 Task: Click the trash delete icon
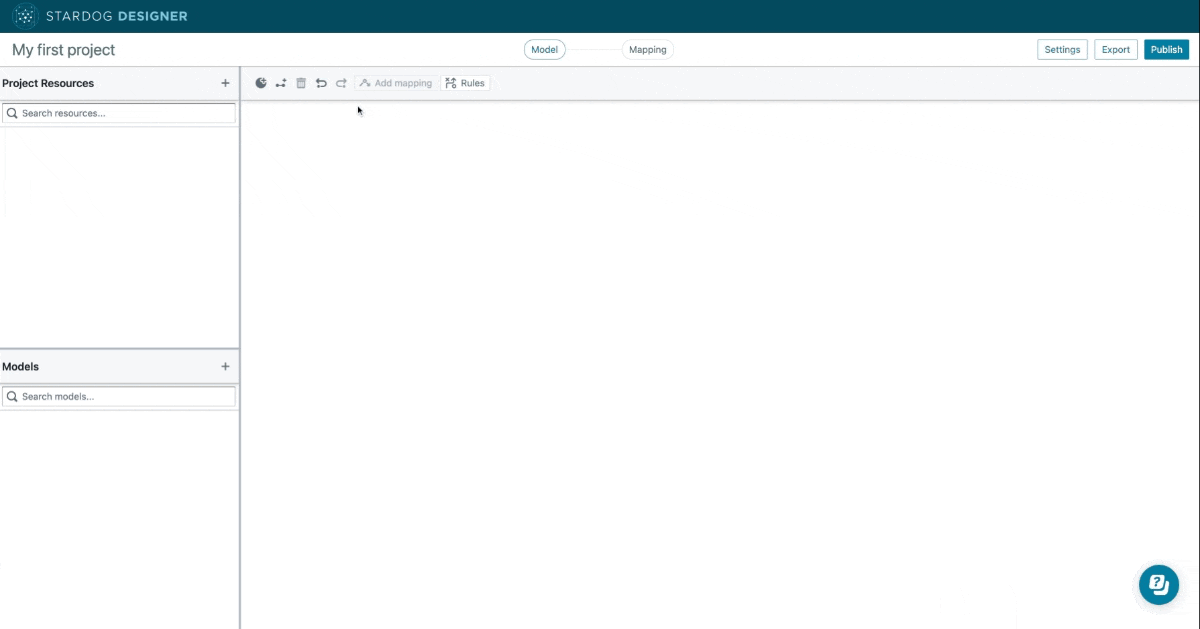pyautogui.click(x=301, y=83)
